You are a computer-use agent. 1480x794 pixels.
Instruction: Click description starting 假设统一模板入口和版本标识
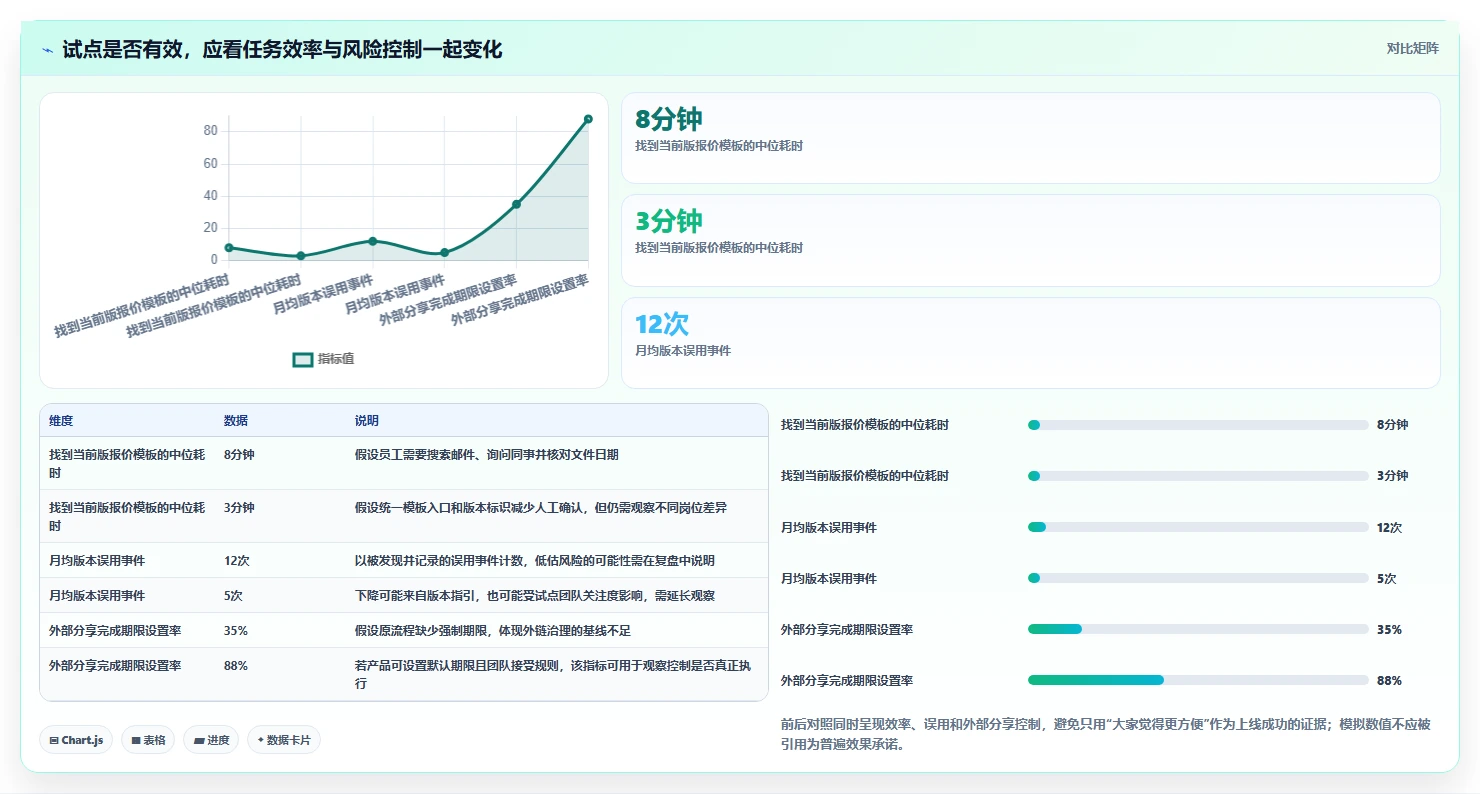pyautogui.click(x=541, y=507)
